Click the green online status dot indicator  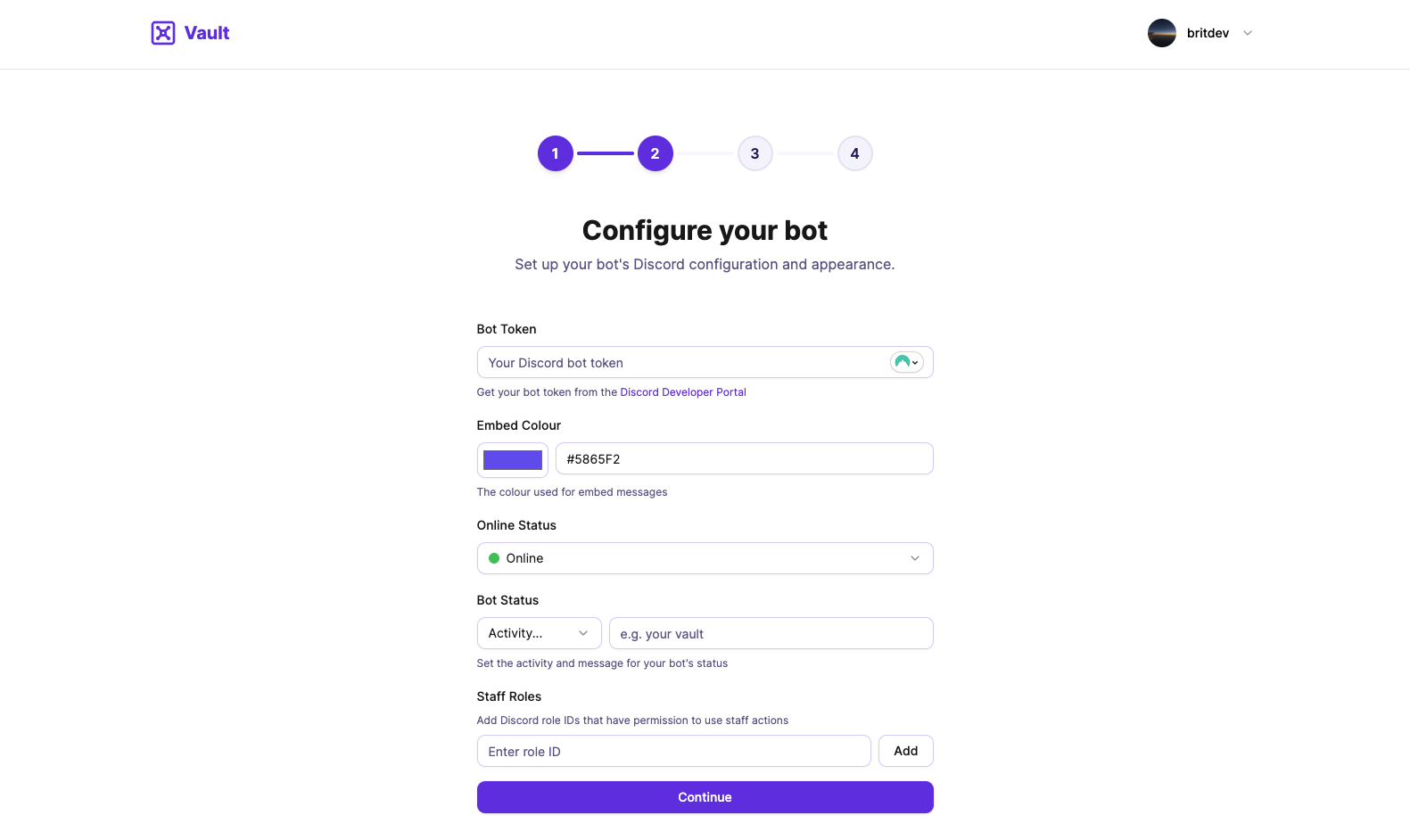(493, 557)
